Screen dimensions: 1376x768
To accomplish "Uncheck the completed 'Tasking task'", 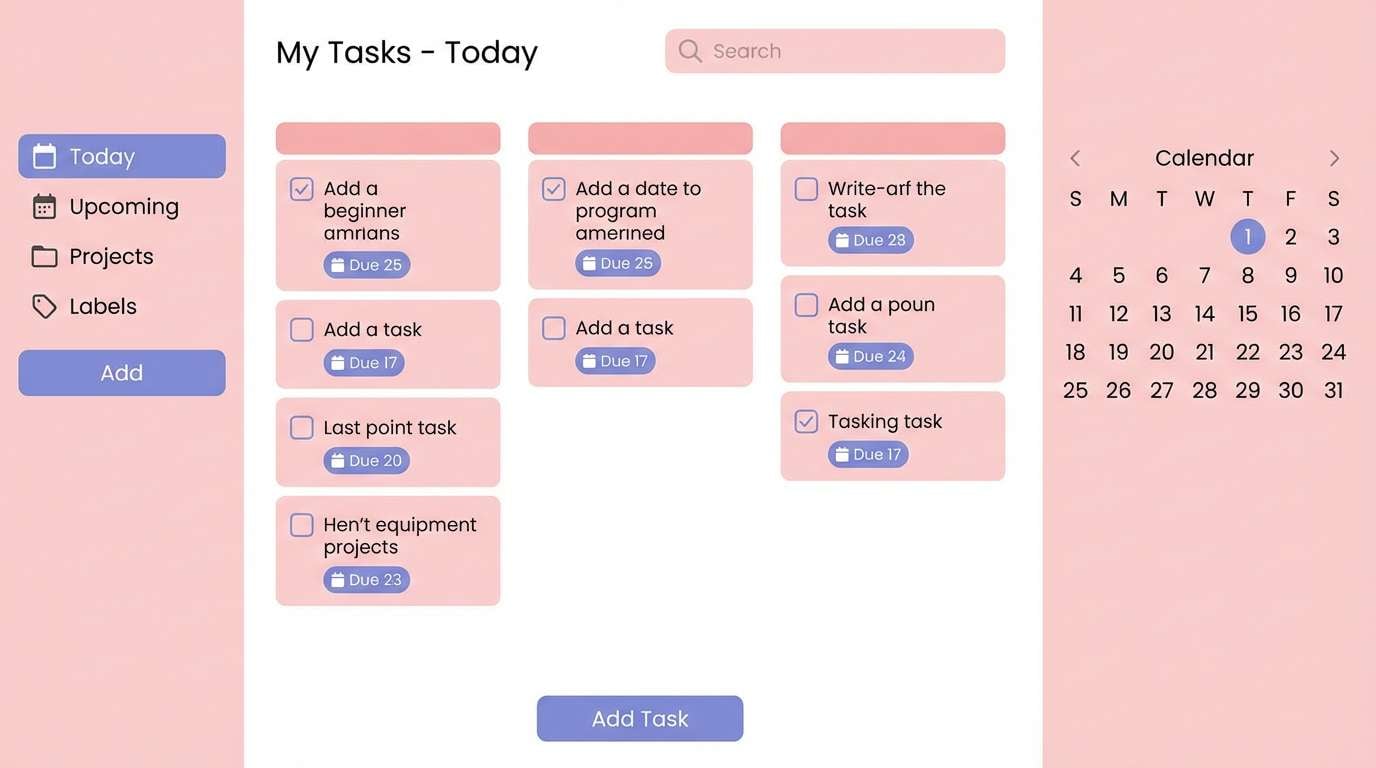I will [x=806, y=421].
